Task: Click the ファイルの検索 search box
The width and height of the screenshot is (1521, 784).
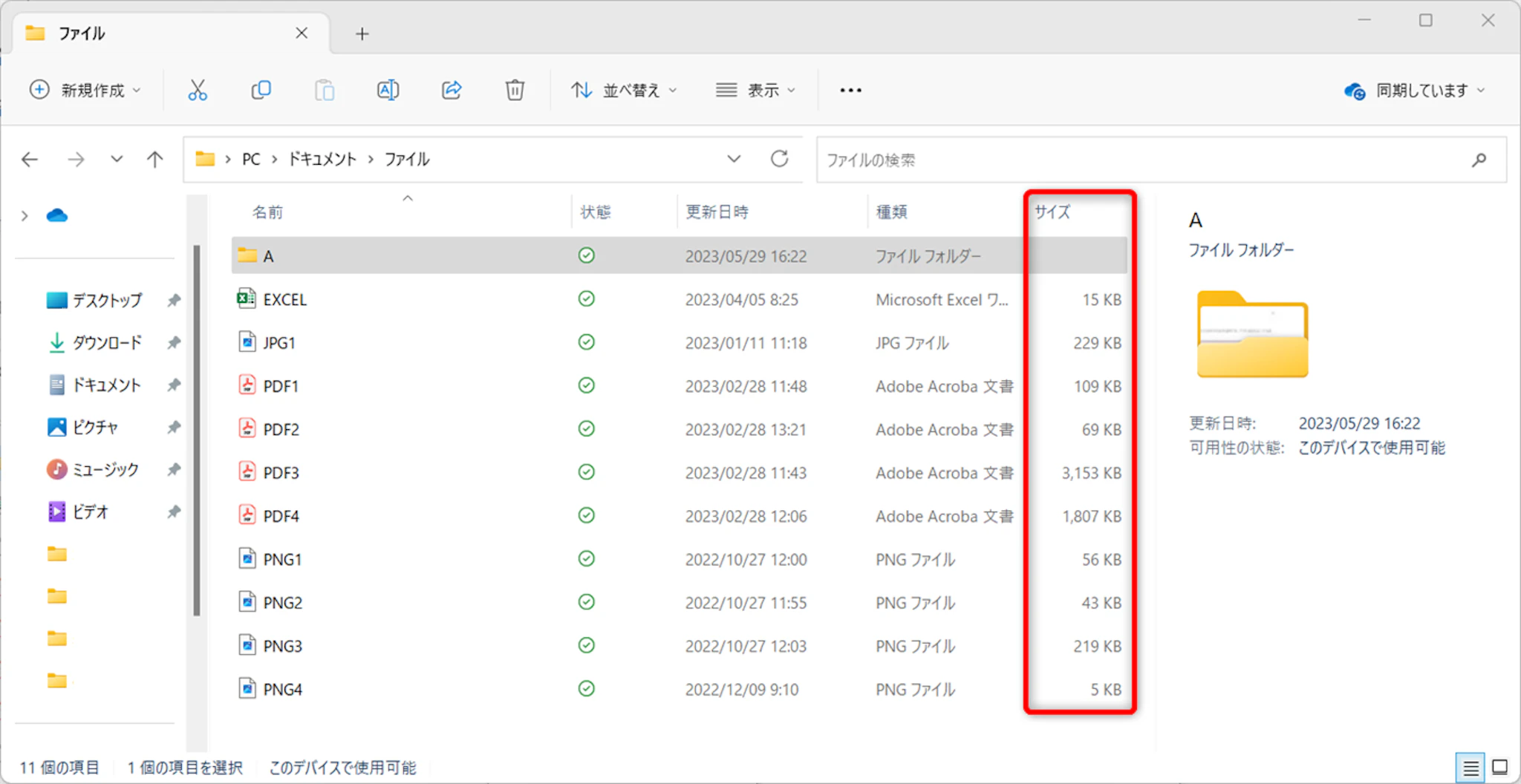Action: point(1144,160)
